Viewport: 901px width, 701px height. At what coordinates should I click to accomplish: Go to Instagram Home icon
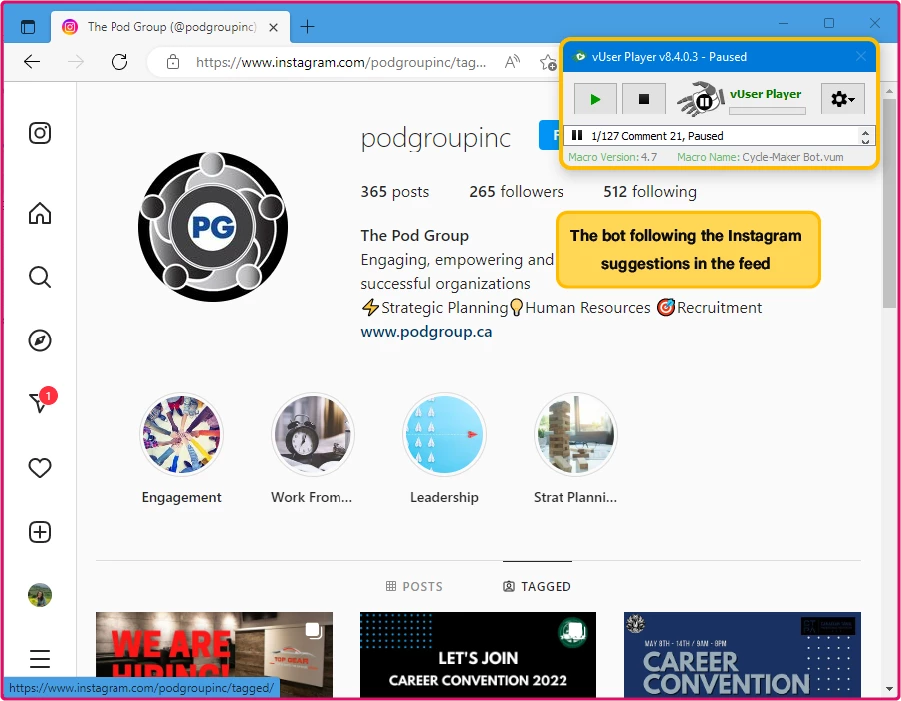(x=40, y=213)
